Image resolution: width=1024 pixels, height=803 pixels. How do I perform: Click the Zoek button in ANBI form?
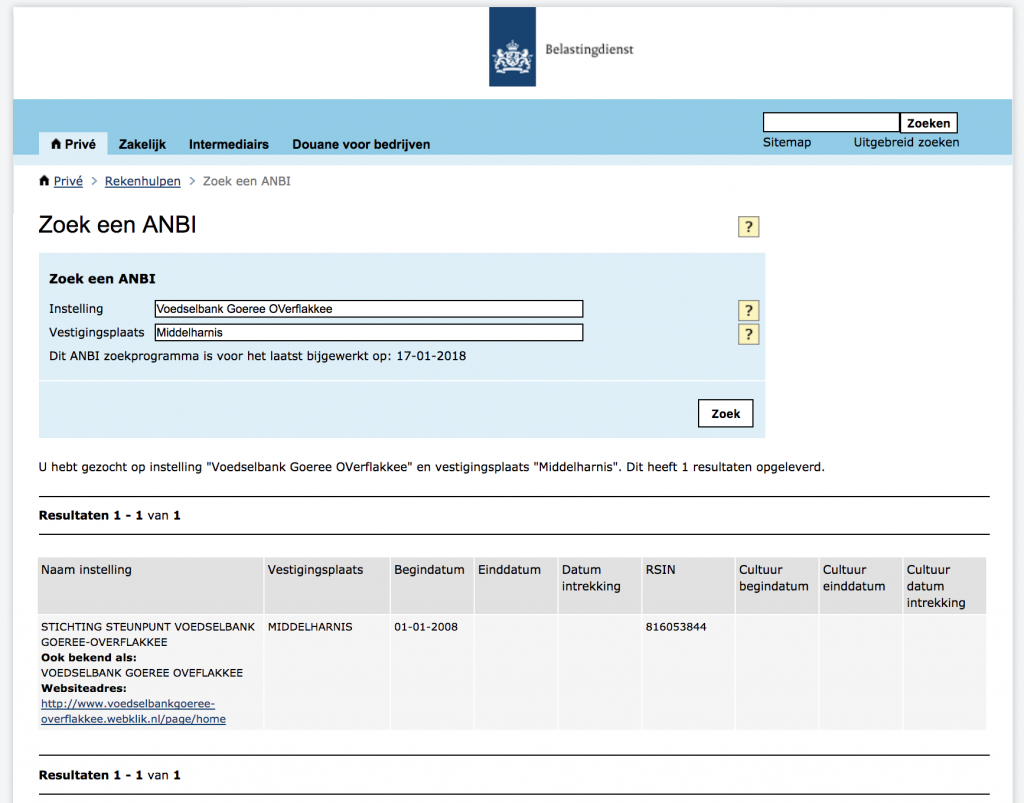tap(726, 413)
